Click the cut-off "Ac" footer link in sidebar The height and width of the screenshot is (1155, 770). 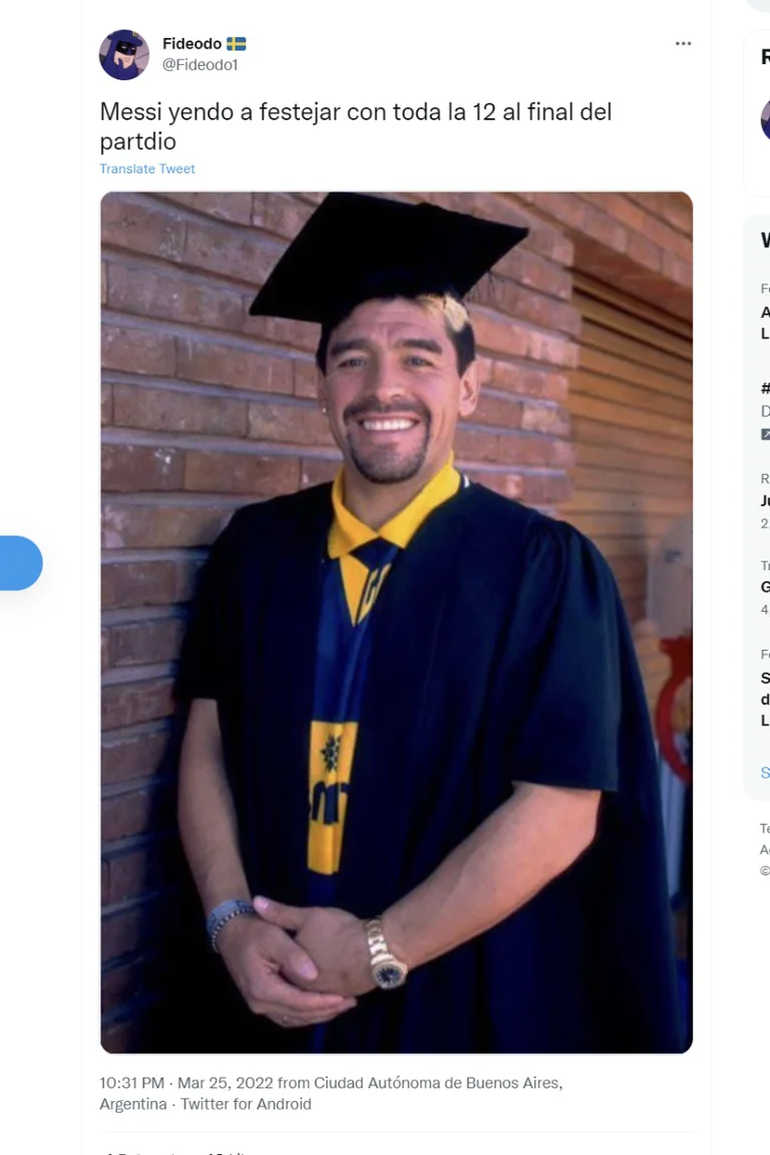(765, 849)
